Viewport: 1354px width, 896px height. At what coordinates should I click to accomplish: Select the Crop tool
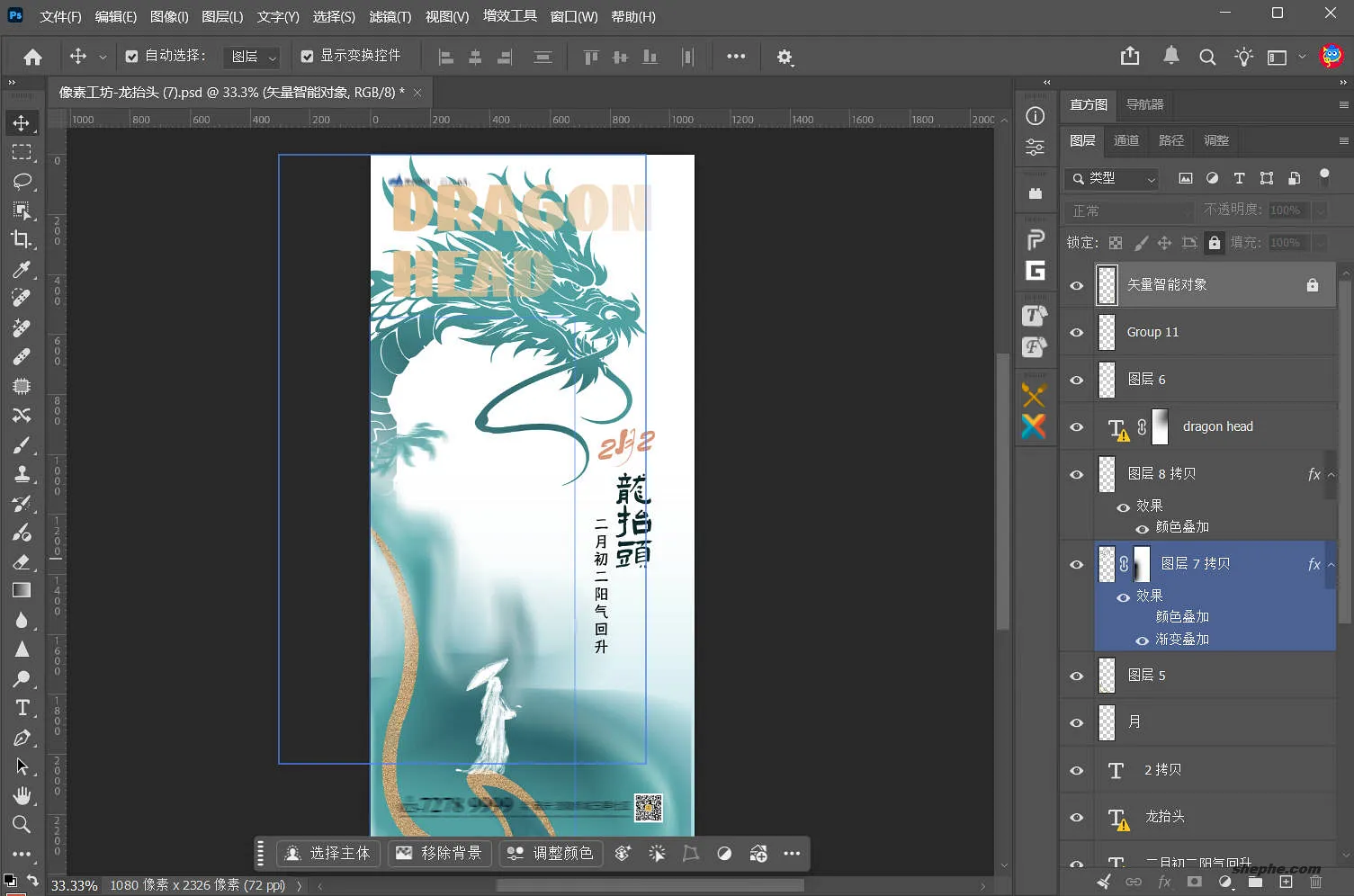(x=22, y=239)
